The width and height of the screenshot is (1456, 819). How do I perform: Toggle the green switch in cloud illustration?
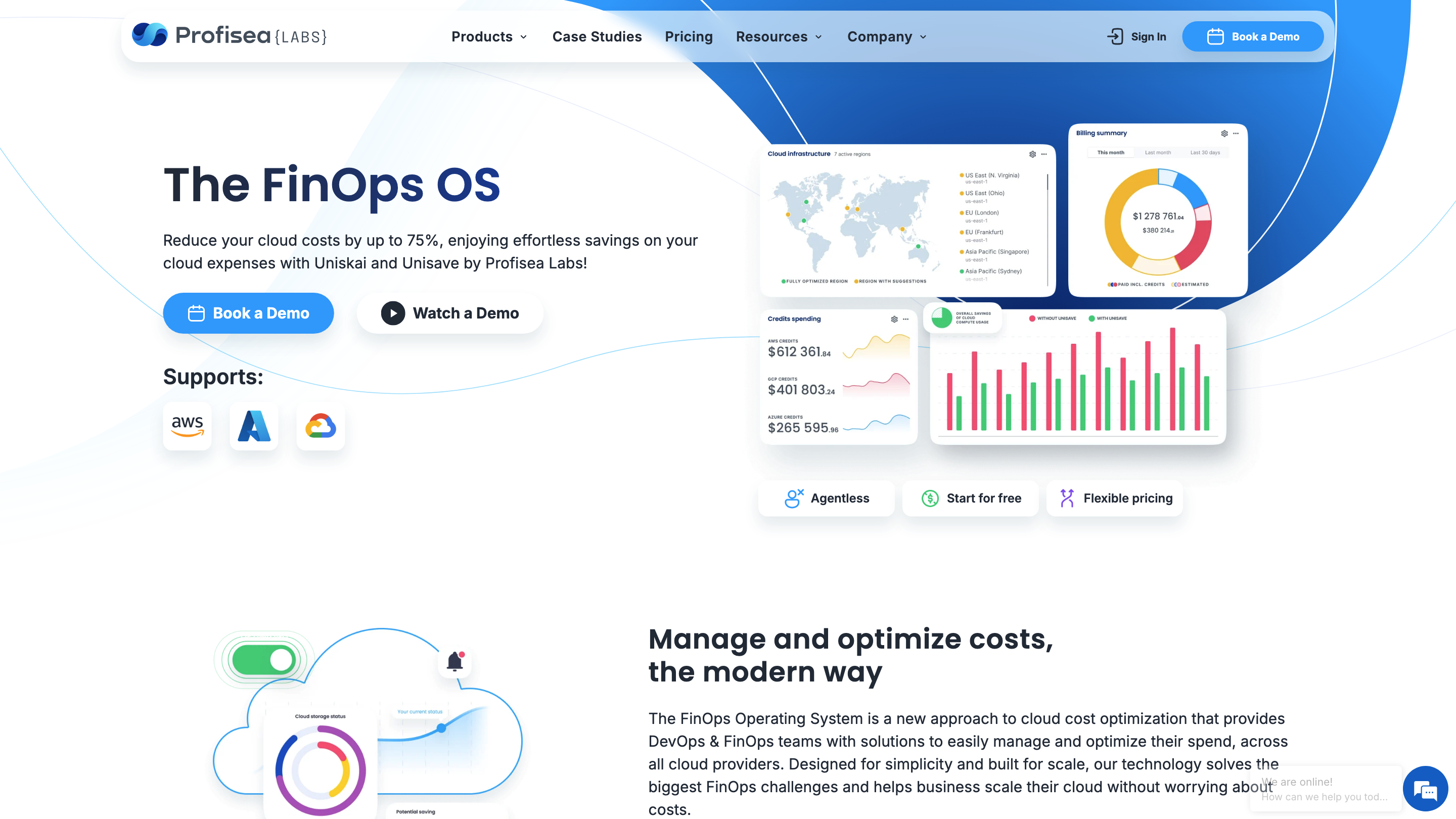pyautogui.click(x=264, y=660)
